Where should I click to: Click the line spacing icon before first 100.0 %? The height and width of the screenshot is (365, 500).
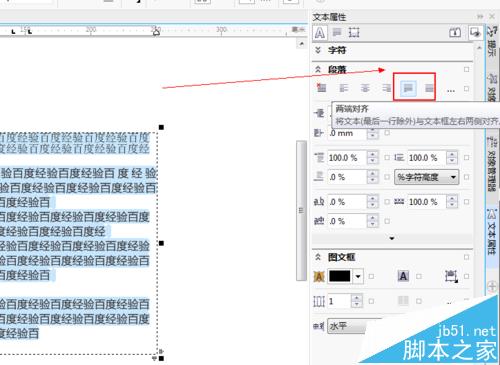pyautogui.click(x=319, y=157)
